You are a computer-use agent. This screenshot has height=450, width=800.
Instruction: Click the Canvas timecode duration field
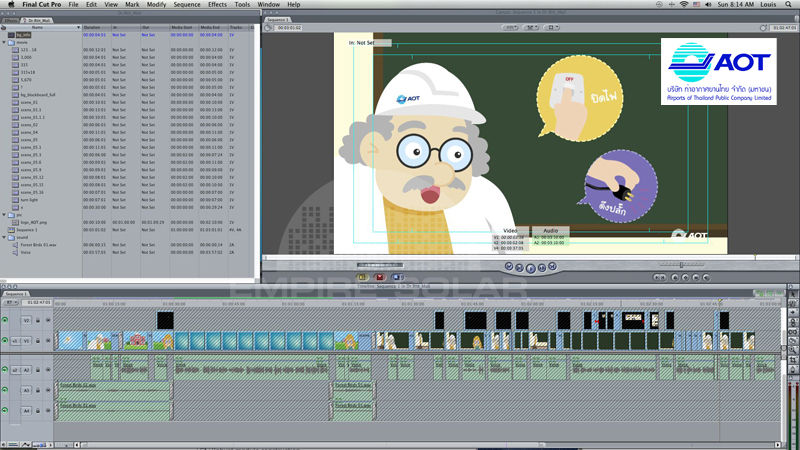289,28
